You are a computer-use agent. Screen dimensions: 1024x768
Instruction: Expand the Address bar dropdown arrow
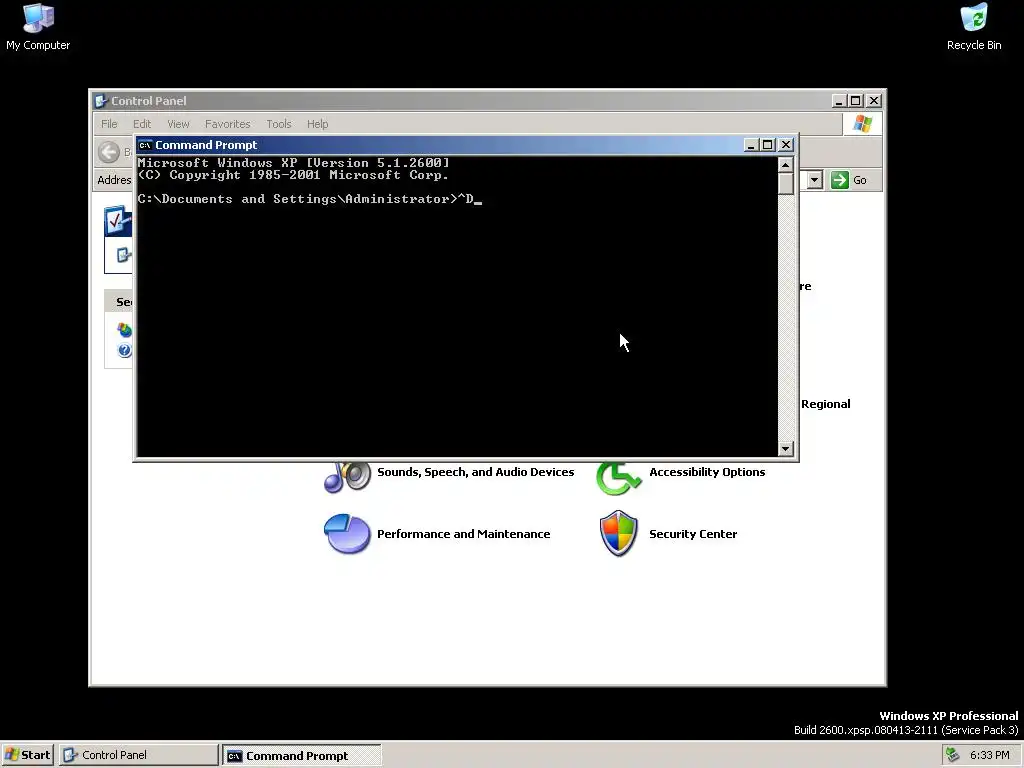click(x=814, y=180)
